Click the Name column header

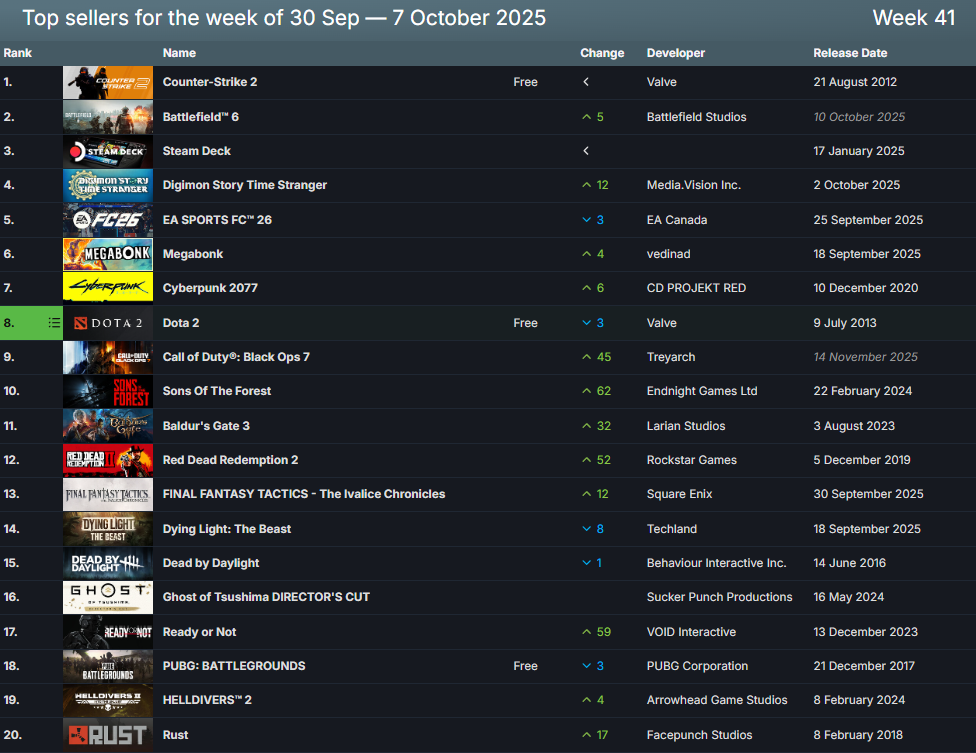coord(179,53)
